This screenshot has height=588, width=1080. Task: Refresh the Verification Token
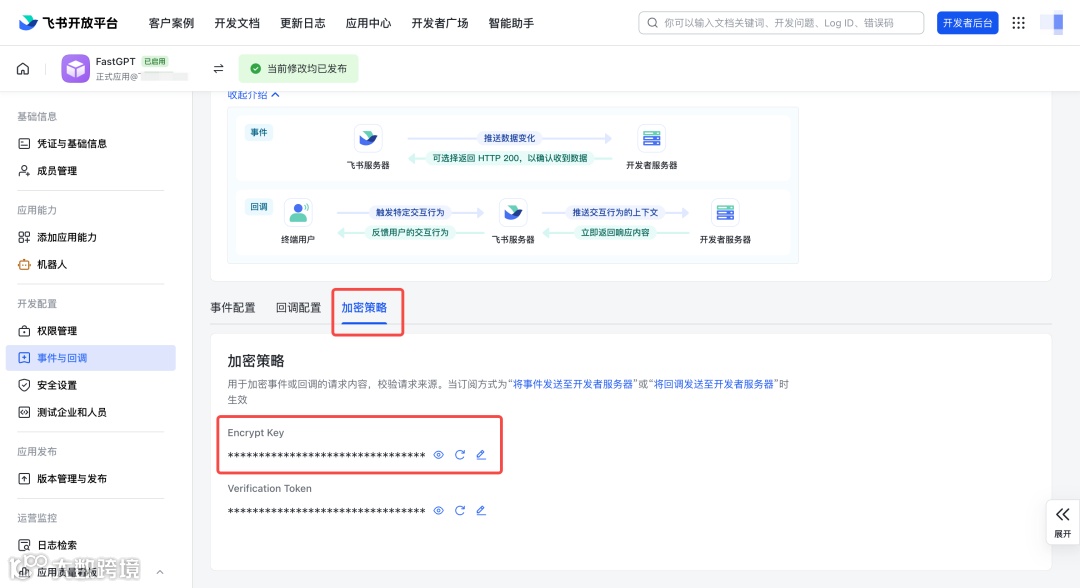tap(459, 511)
